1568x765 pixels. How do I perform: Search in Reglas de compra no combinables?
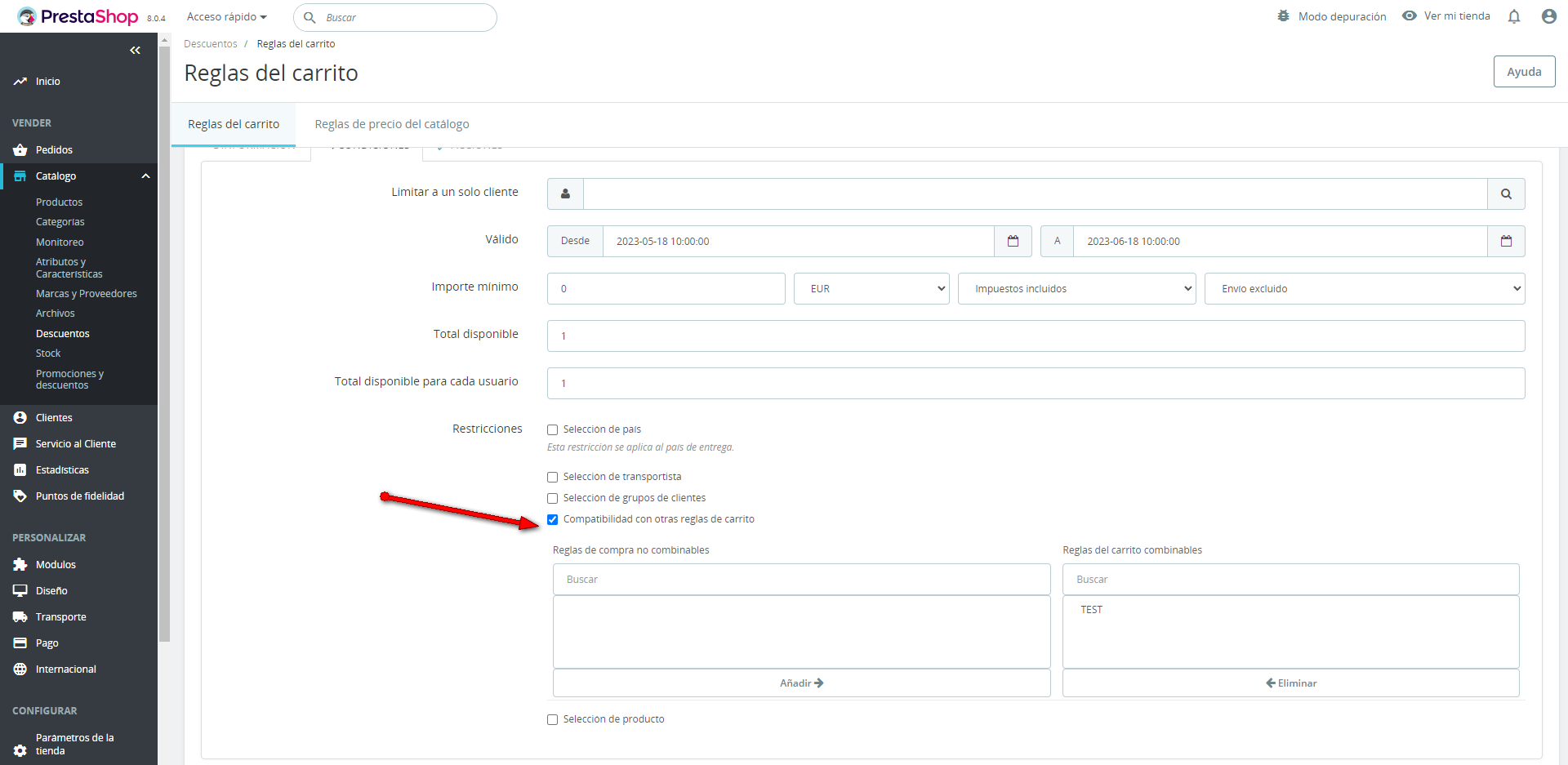[x=801, y=580]
